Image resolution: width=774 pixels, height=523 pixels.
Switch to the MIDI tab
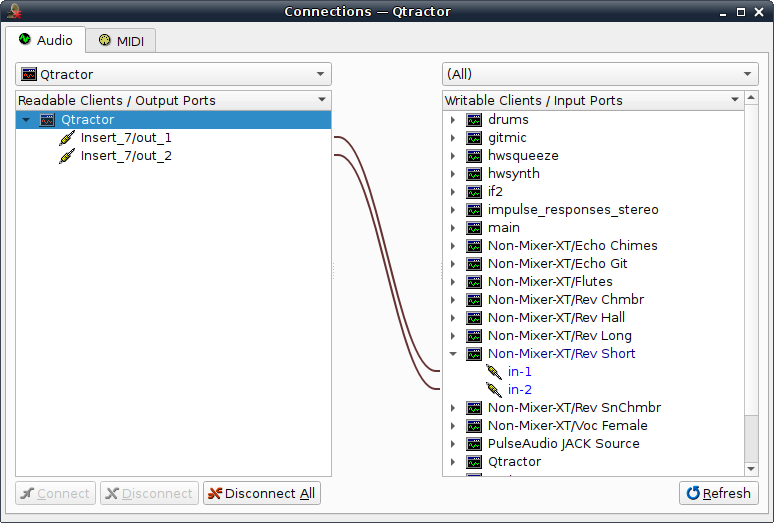121,40
